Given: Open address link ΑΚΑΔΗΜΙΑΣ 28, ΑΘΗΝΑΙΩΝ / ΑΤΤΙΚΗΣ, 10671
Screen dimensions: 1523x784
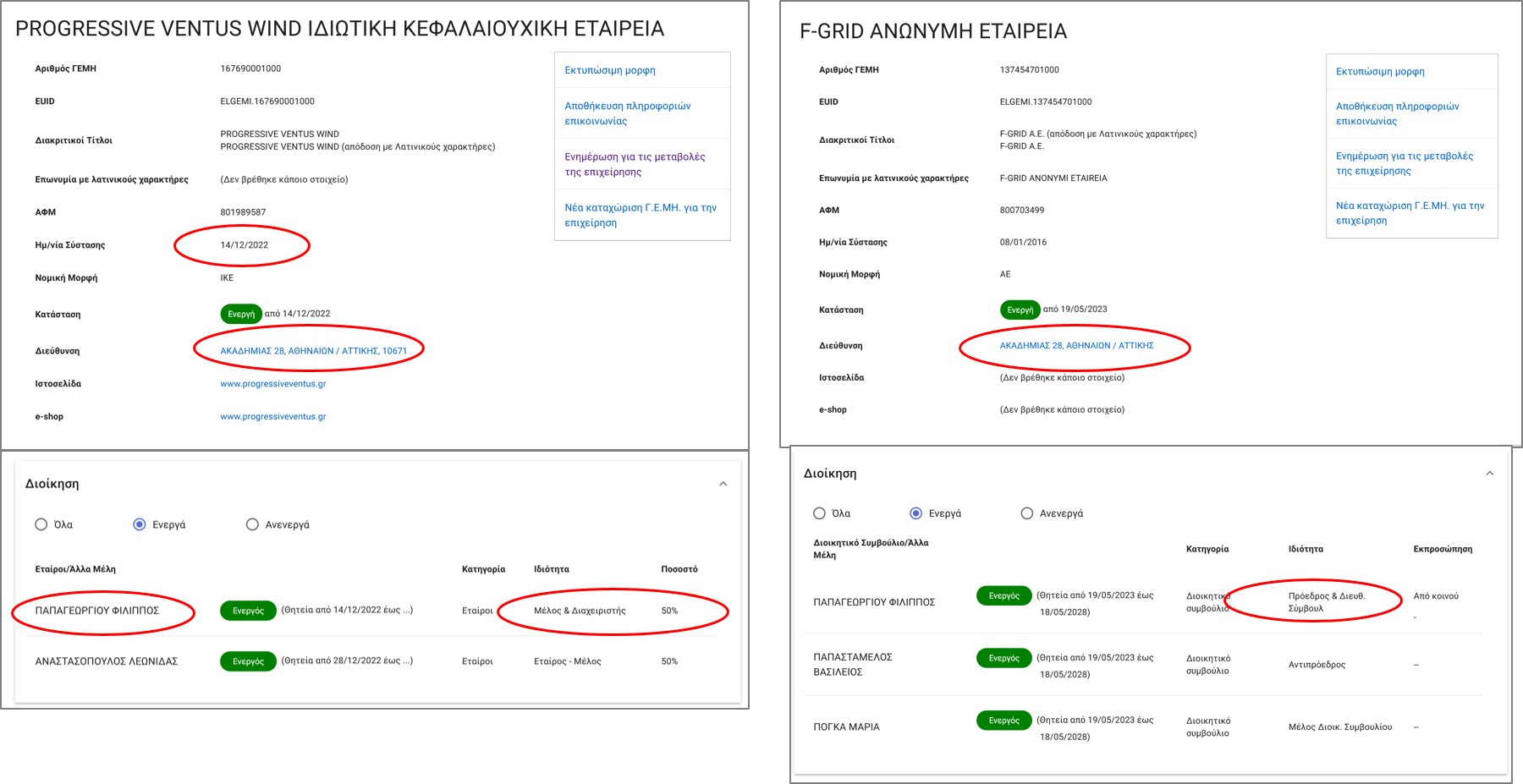Looking at the screenshot, I should click(314, 351).
